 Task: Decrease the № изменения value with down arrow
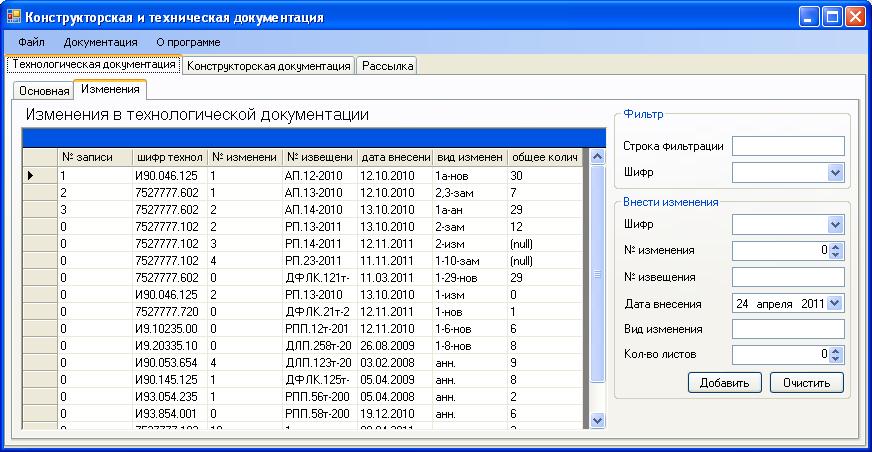coord(835,255)
